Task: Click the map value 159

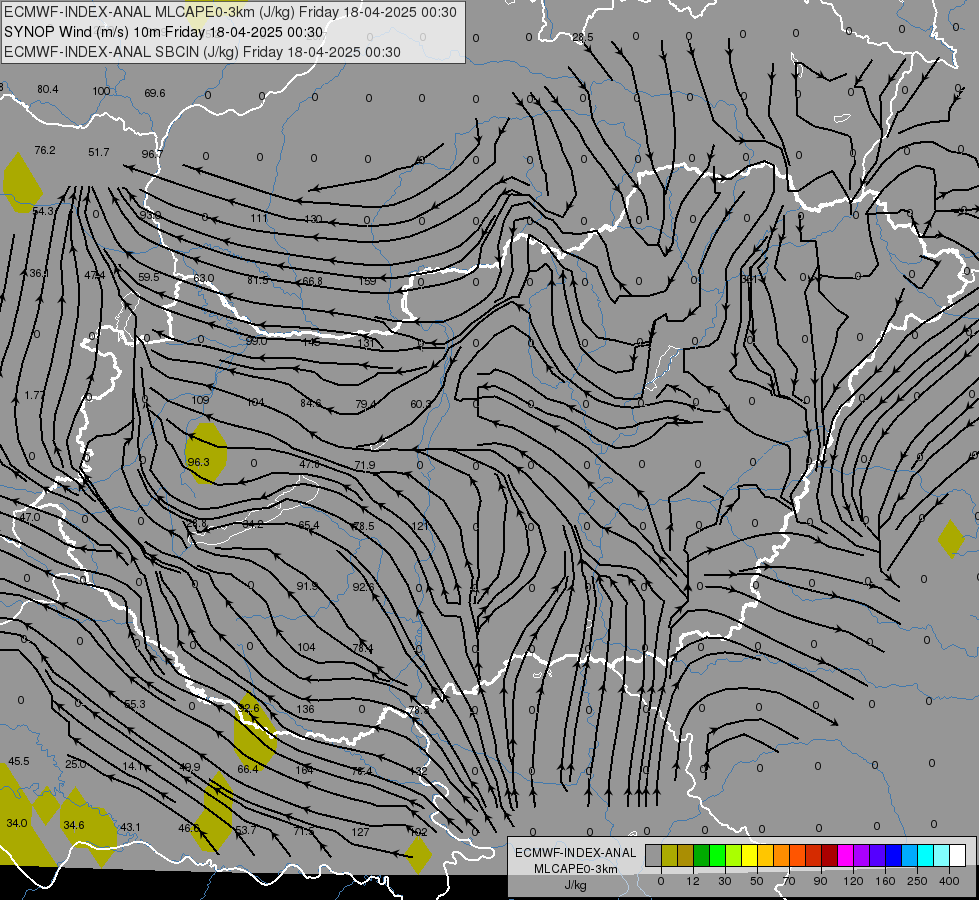Action: [367, 281]
